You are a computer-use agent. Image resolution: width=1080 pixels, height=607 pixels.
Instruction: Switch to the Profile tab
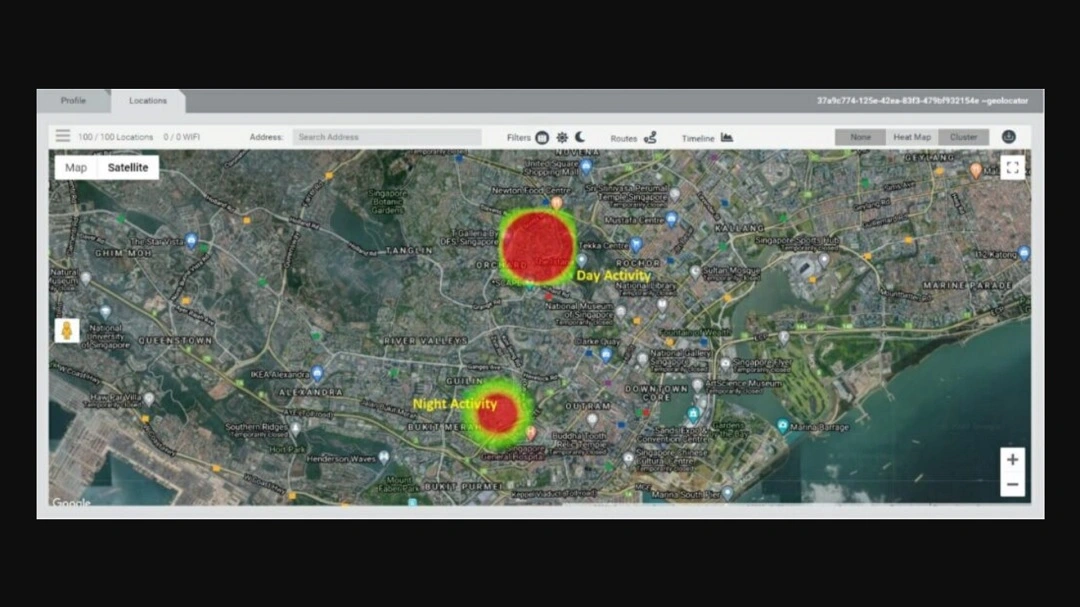[74, 100]
